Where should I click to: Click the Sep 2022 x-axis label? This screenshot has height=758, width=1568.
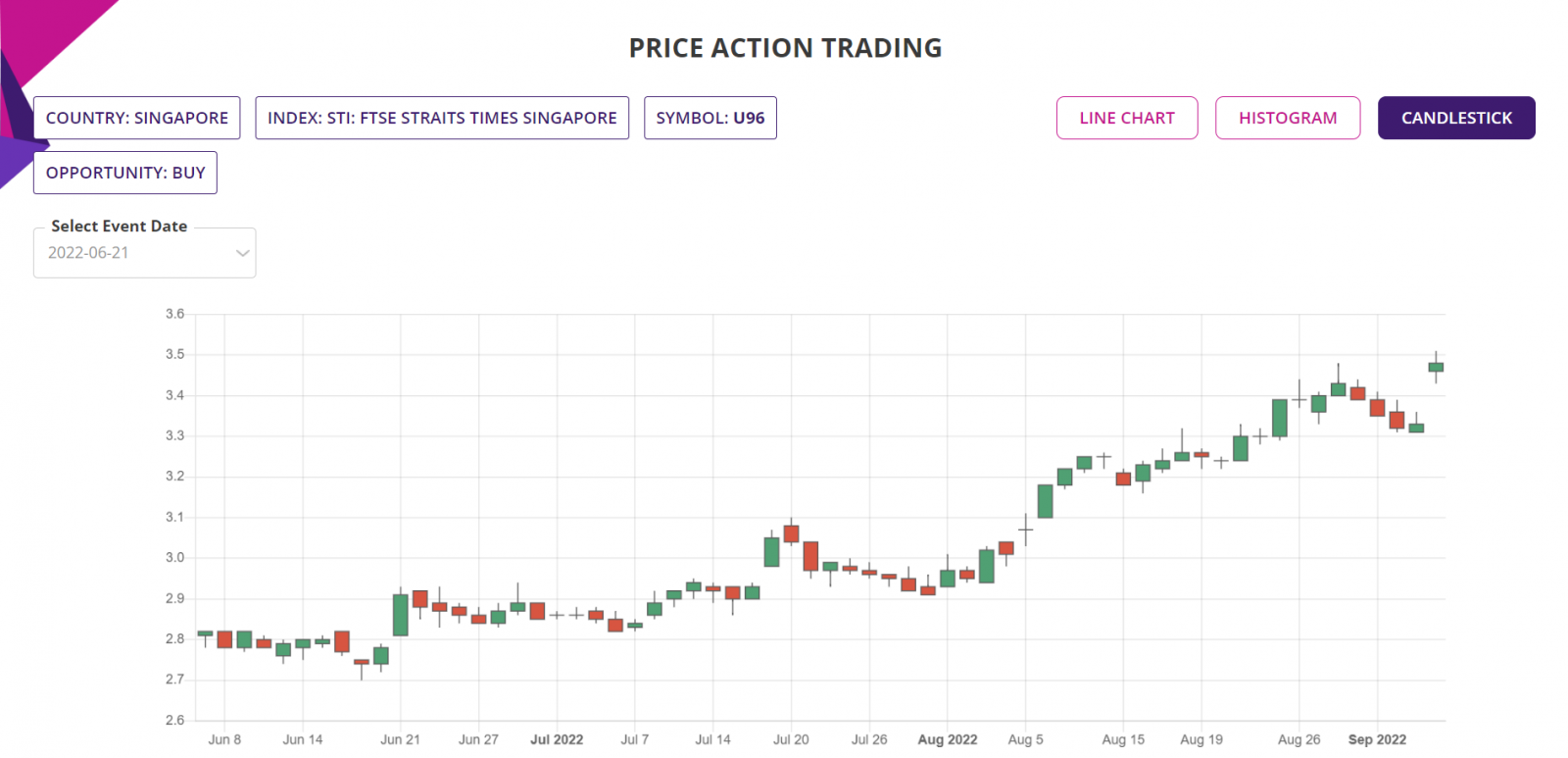pos(1377,739)
